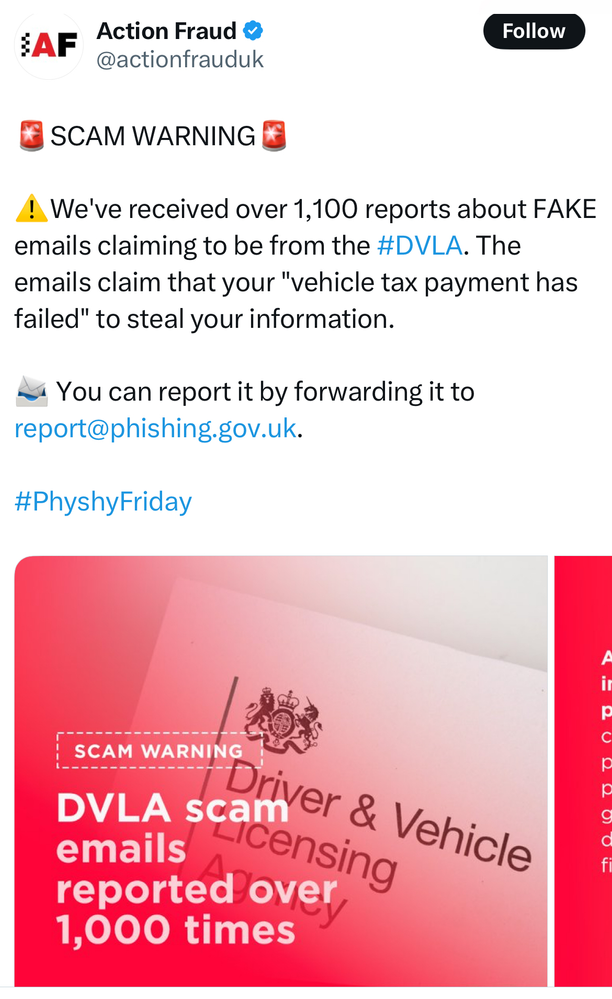612x999 pixels.
Task: Open the partially visible second image
Action: [x=584, y=770]
